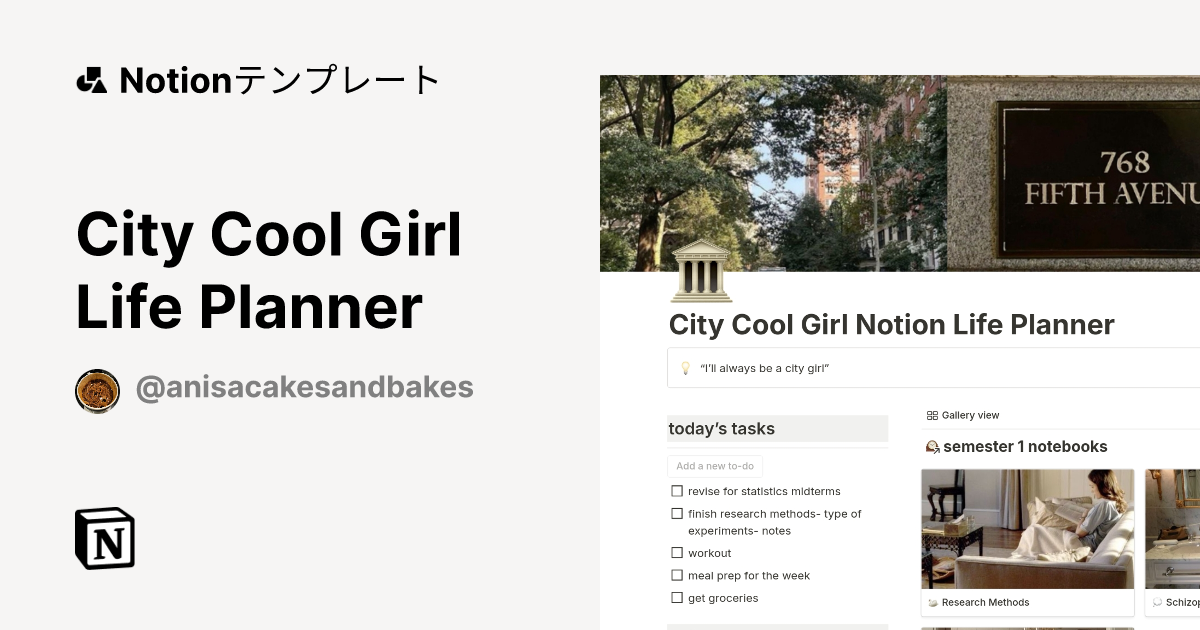
Task: Click the Research Methods card thumbnail image
Action: 1028,528
